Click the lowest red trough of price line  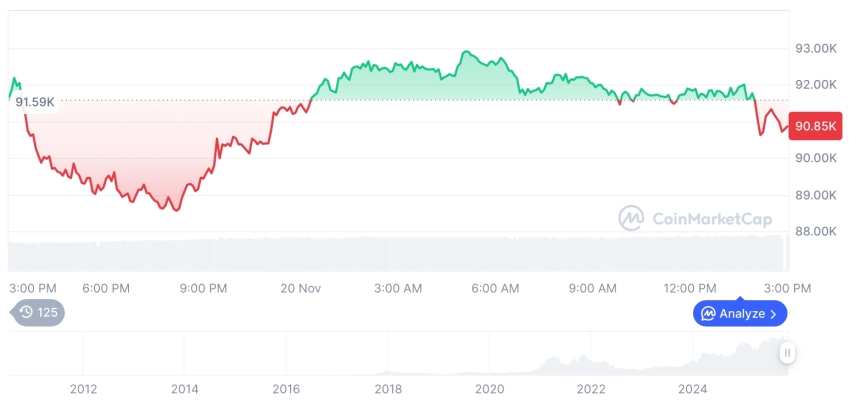[176, 210]
